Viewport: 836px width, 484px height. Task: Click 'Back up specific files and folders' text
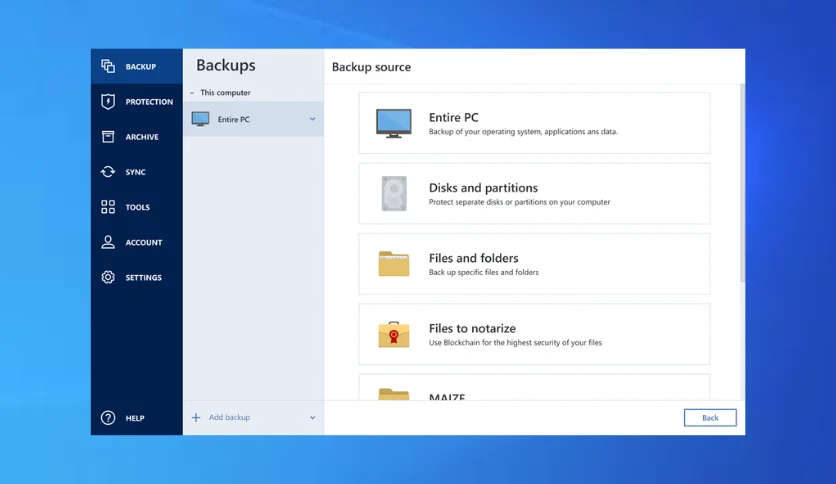point(484,272)
